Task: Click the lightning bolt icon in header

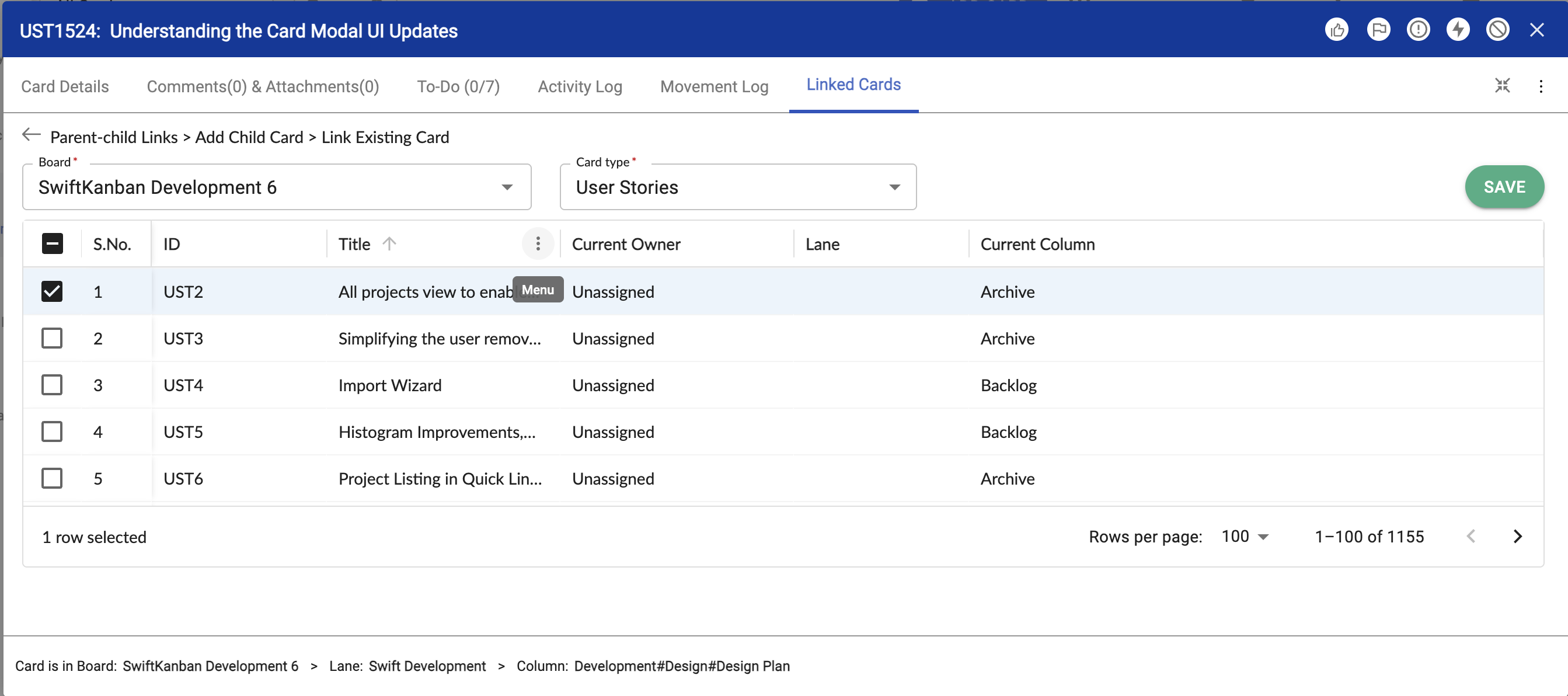Action: point(1458,30)
